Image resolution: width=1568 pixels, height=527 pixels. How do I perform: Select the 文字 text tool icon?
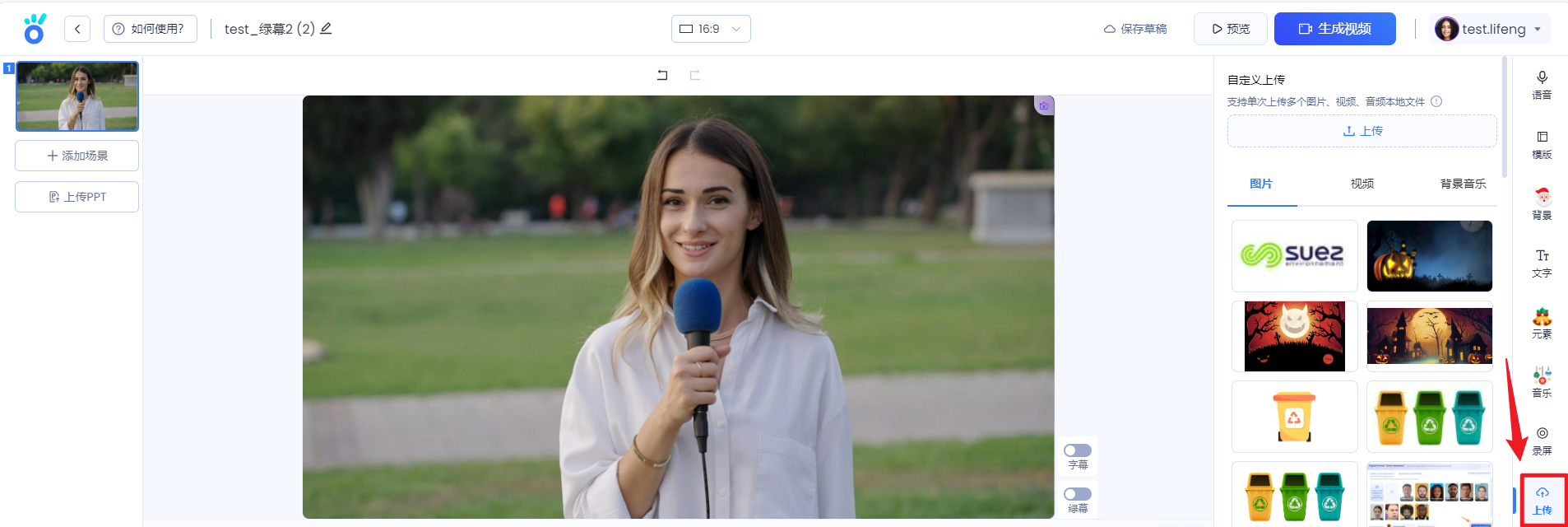coord(1542,263)
